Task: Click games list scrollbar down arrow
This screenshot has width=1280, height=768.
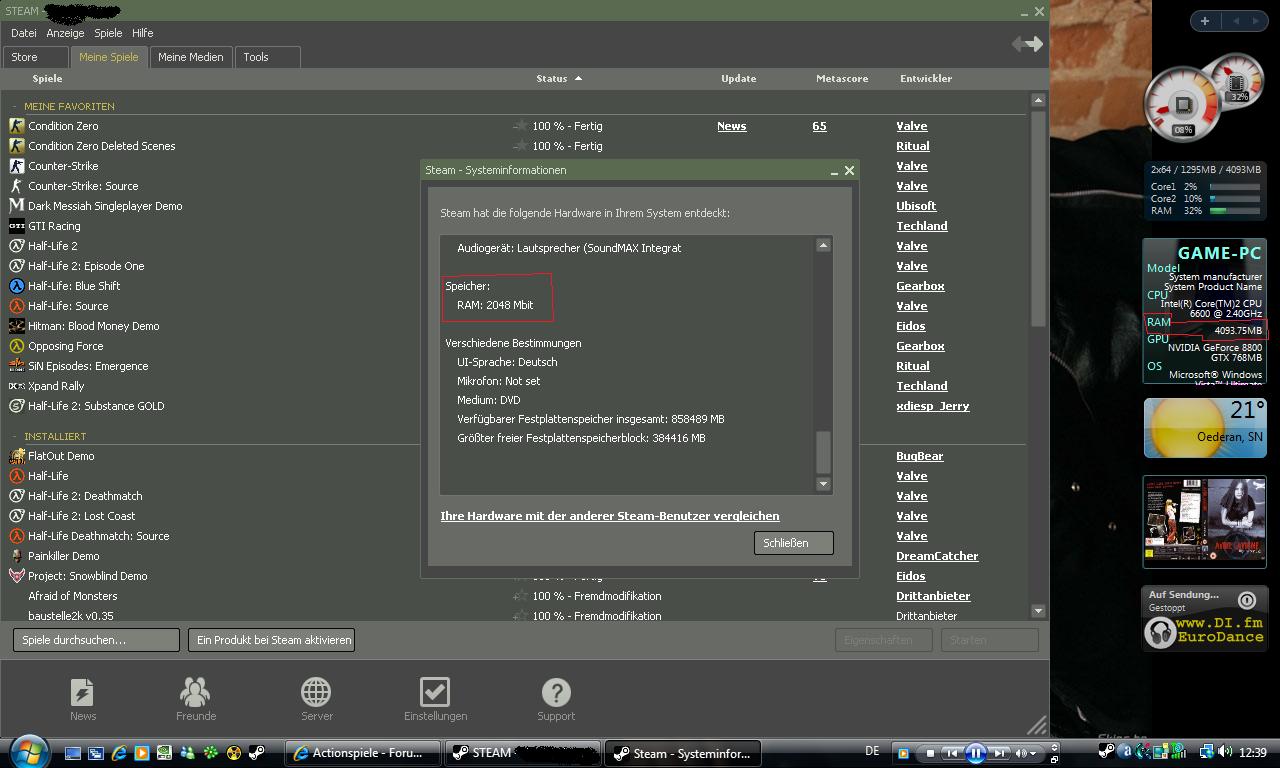Action: point(1038,610)
